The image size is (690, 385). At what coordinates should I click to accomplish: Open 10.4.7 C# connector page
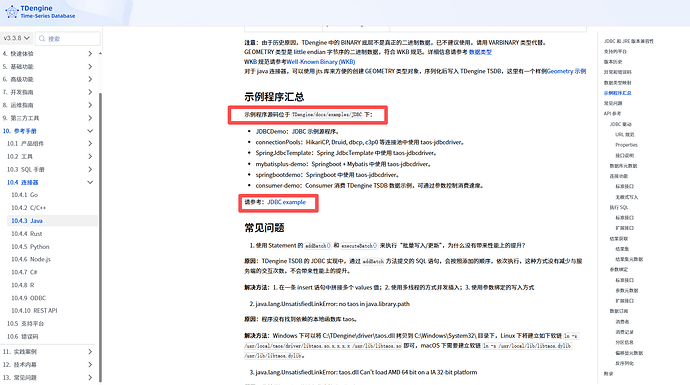pyautogui.click(x=24, y=272)
